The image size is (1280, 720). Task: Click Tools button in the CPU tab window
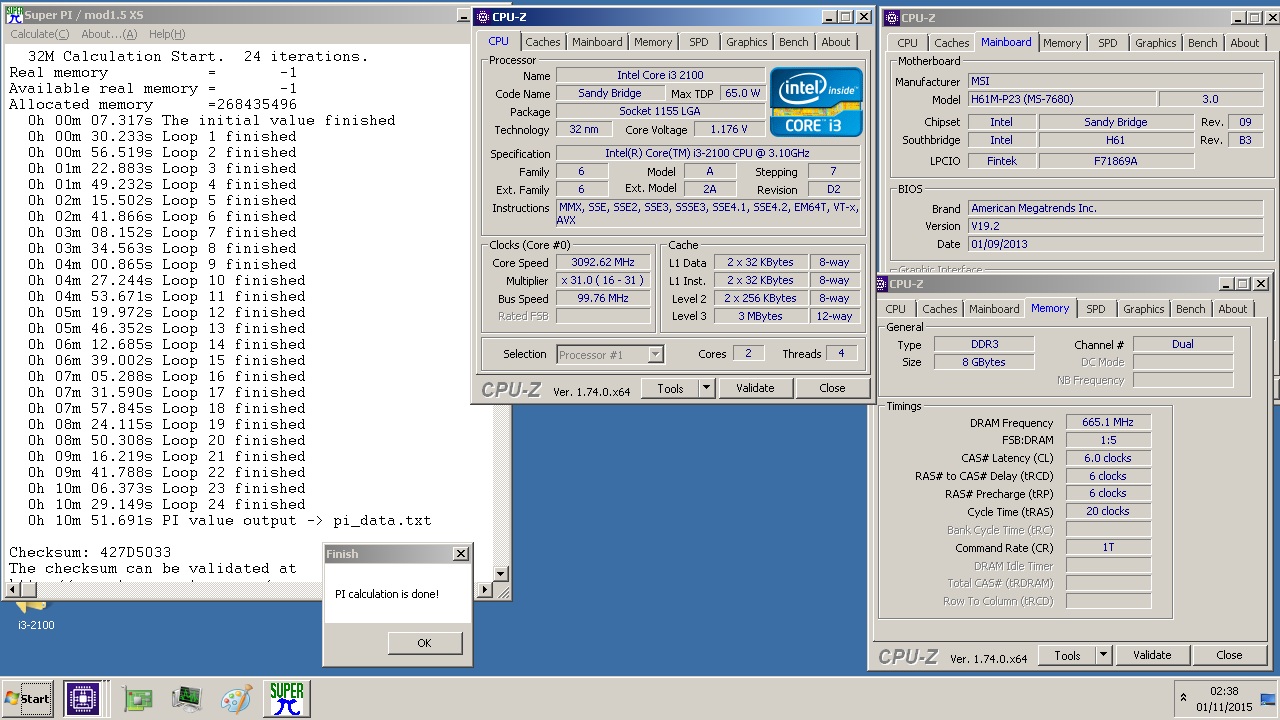(670, 388)
